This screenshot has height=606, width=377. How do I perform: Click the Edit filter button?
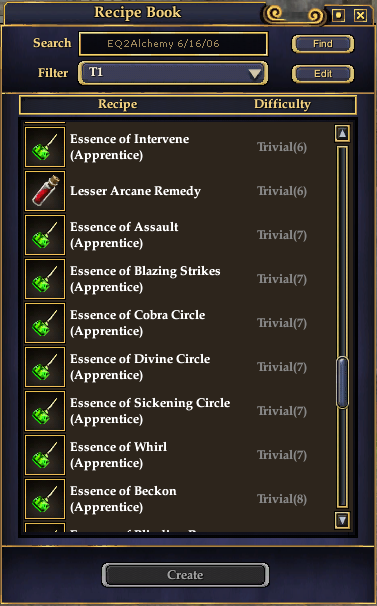[x=322, y=73]
